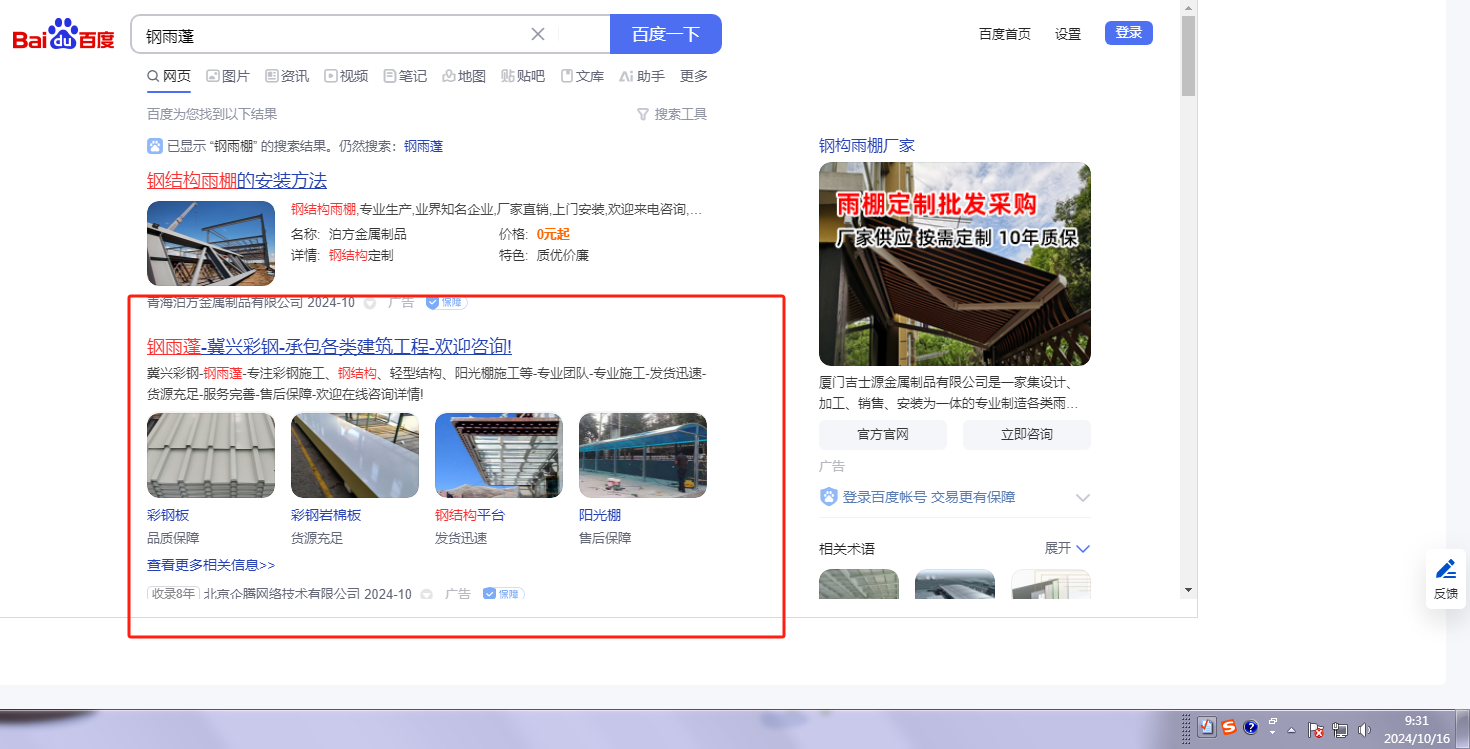The width and height of the screenshot is (1470, 749).
Task: Open 设置 in the top bar
Action: click(x=1068, y=34)
